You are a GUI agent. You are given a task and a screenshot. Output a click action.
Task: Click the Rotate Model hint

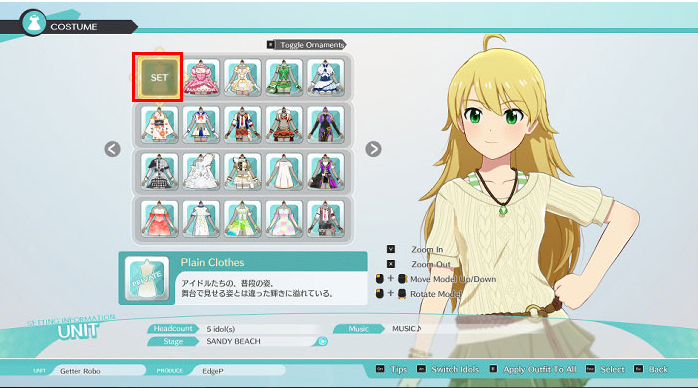point(419,294)
